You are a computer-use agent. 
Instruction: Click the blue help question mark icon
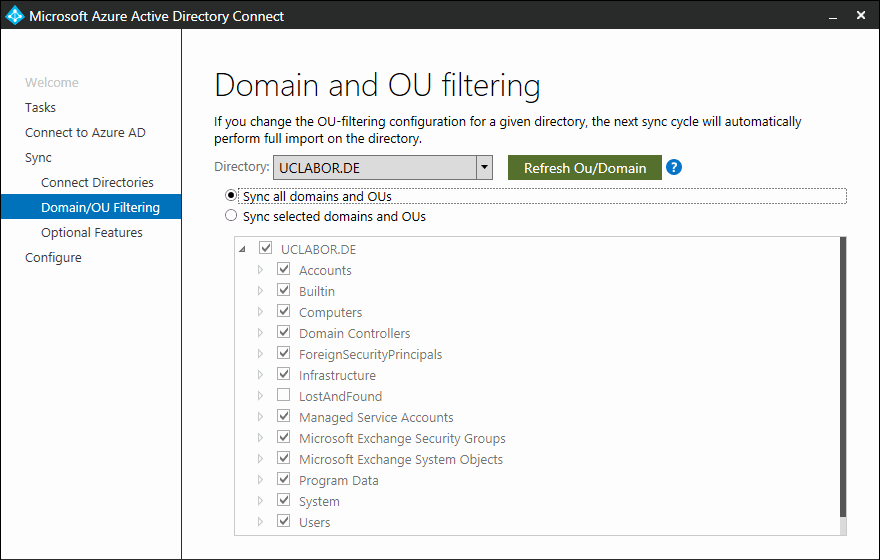coord(673,167)
